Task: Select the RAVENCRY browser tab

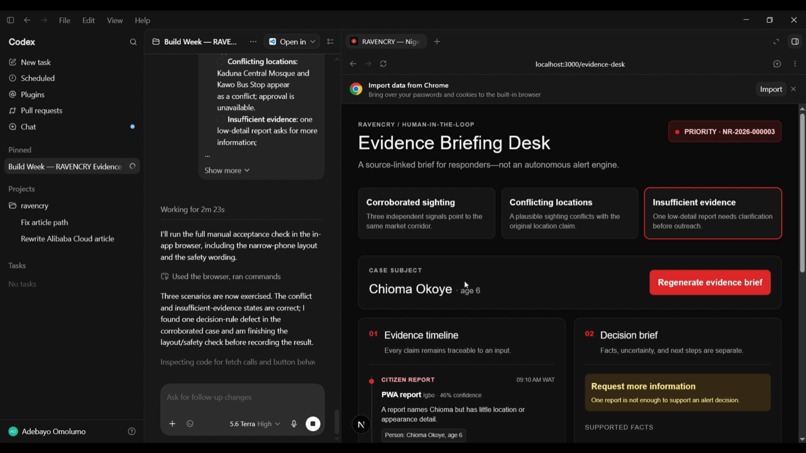Action: (386, 42)
